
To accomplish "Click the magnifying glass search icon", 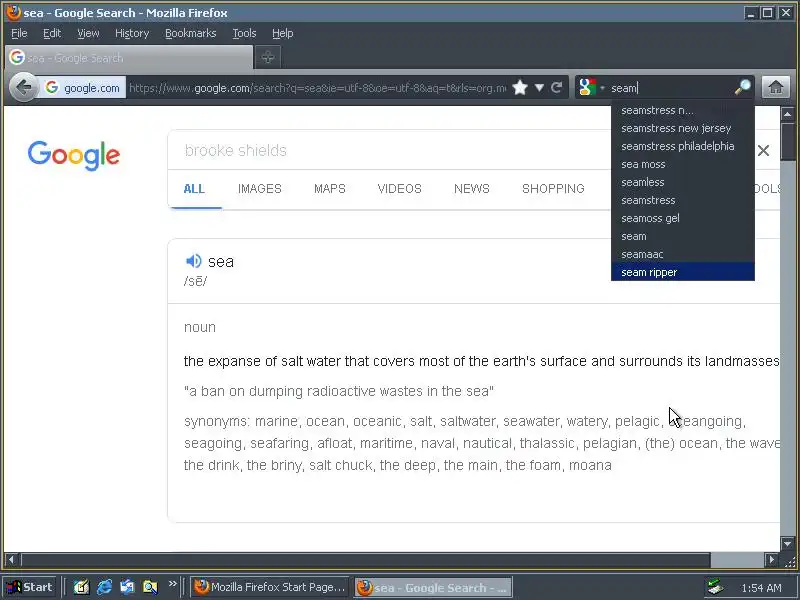I will 742,88.
